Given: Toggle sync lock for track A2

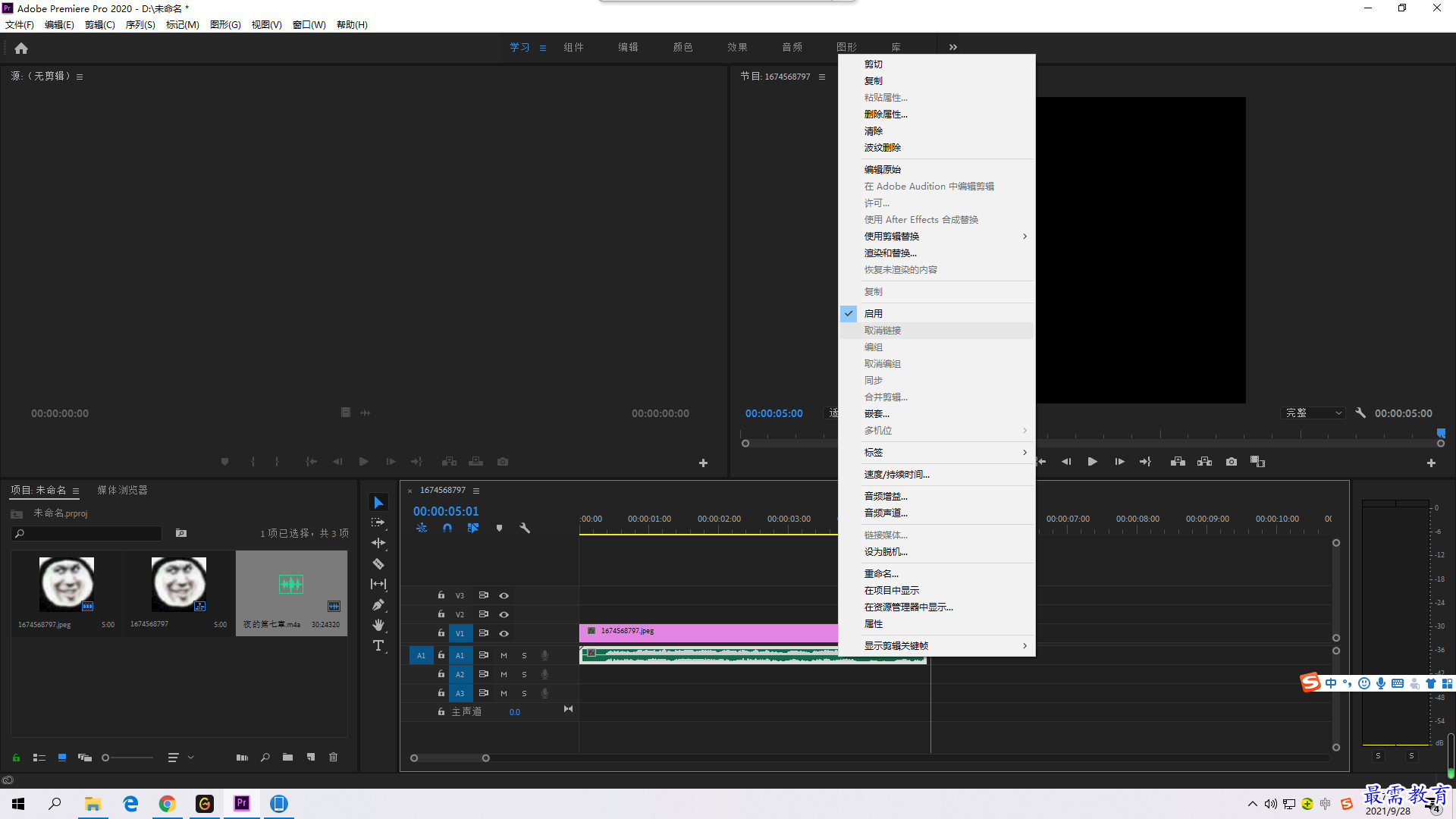Looking at the screenshot, I should tap(483, 674).
